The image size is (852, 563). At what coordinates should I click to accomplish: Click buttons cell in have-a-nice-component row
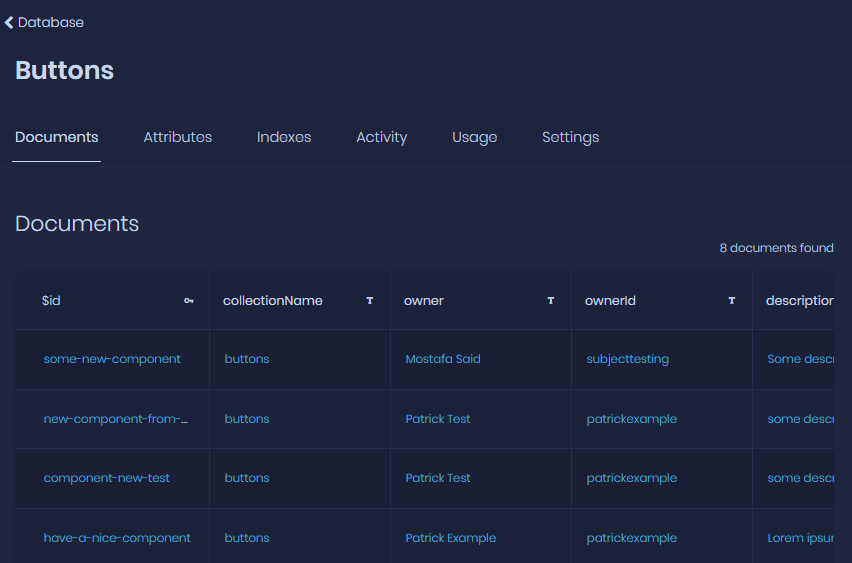click(247, 538)
